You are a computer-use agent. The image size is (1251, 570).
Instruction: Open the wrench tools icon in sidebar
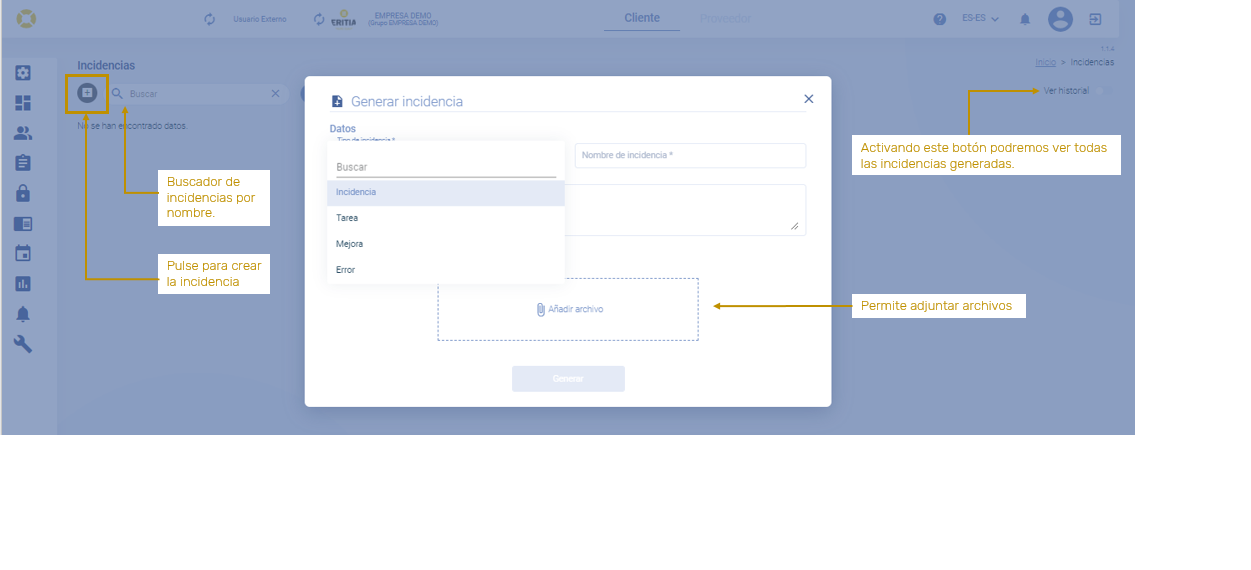23,344
